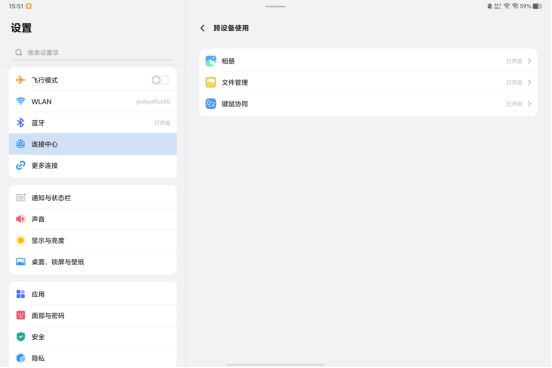Select 连接中心 label in sidebar
Screen dimensions: 552x368
(45, 144)
